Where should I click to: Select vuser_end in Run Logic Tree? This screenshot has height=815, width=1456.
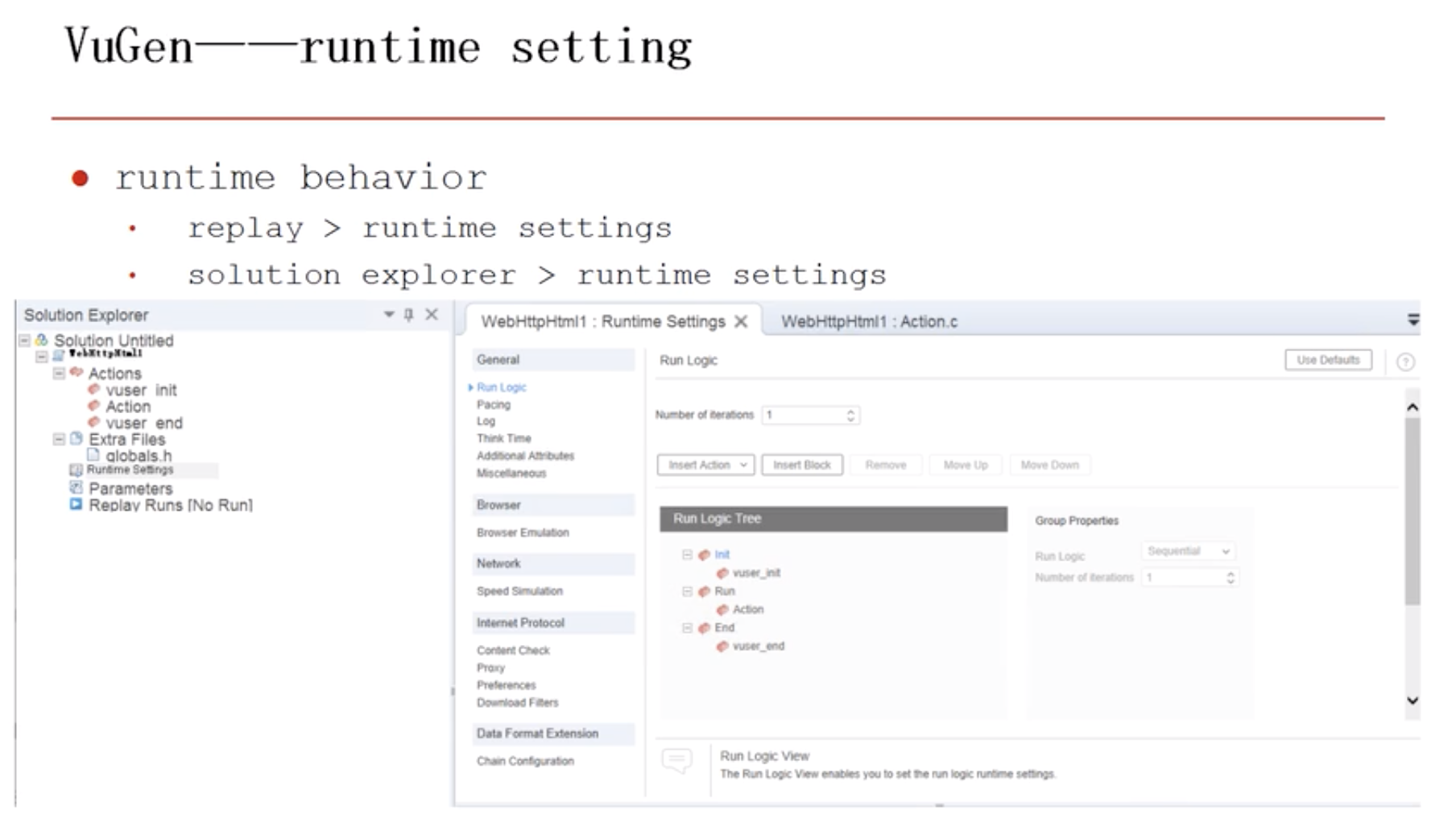[758, 646]
